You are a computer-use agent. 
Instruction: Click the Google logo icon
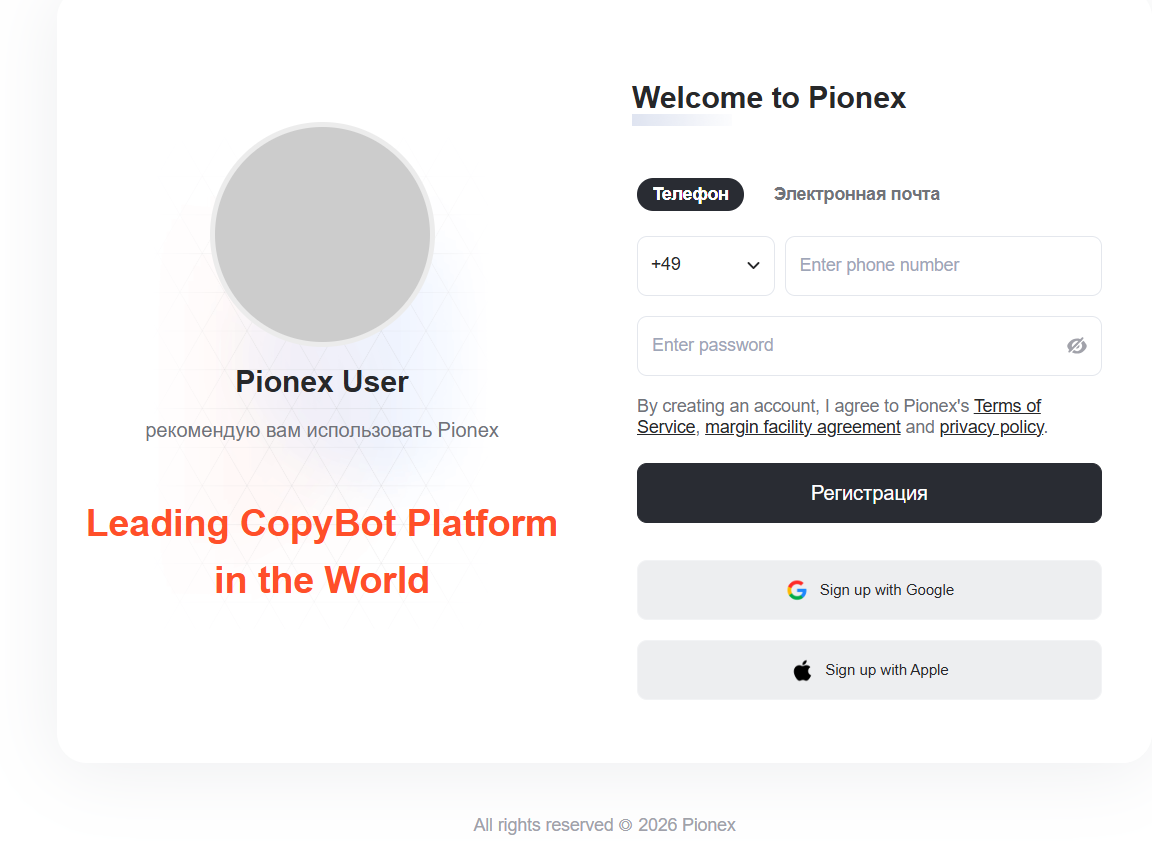click(797, 590)
